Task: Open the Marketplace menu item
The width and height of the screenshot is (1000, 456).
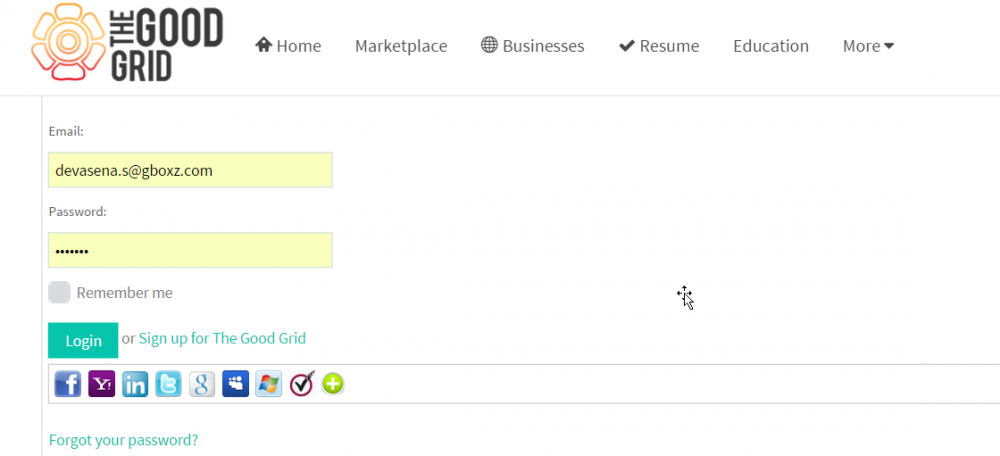Action: click(x=401, y=46)
